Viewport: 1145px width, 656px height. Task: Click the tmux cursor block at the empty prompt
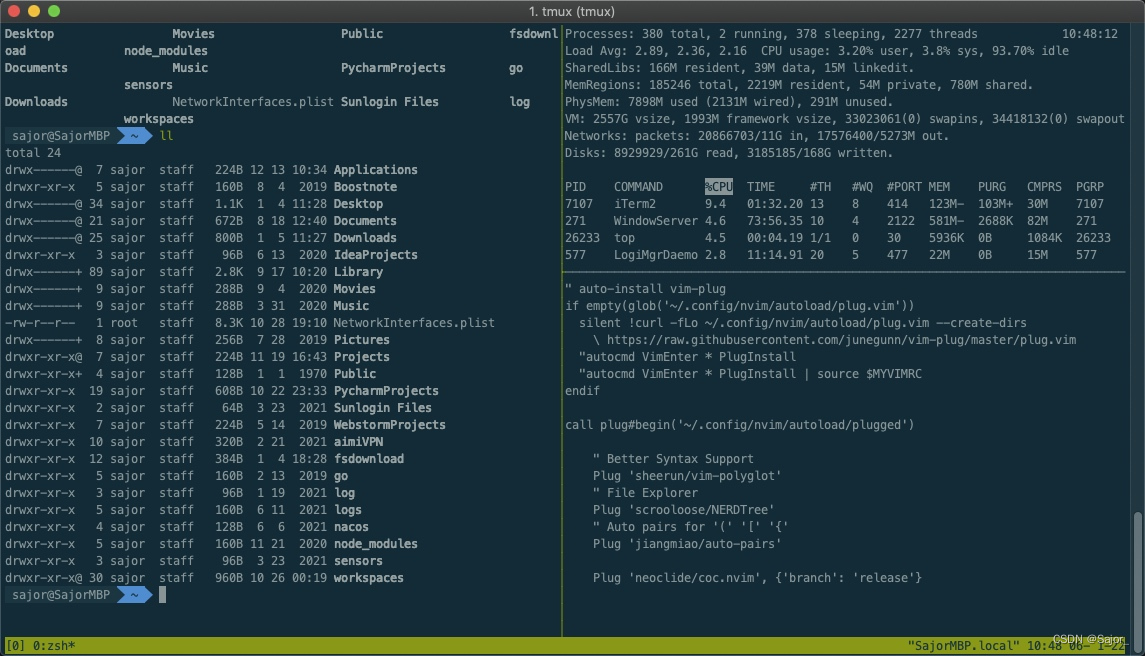click(x=162, y=594)
